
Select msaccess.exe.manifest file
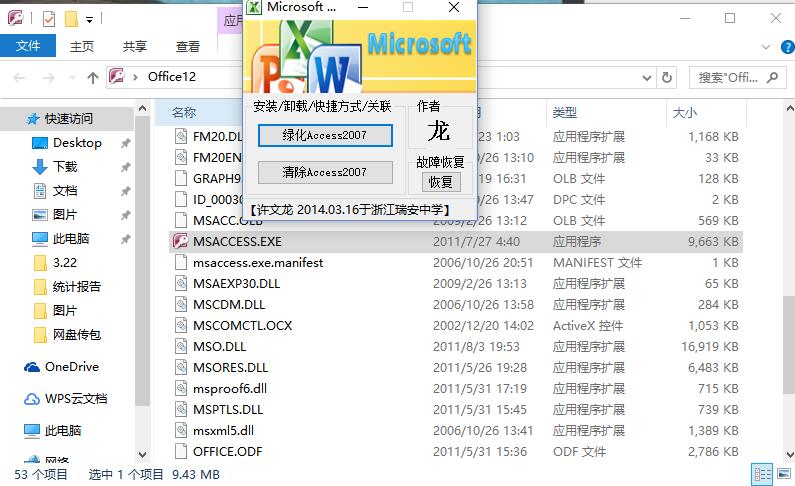click(258, 263)
